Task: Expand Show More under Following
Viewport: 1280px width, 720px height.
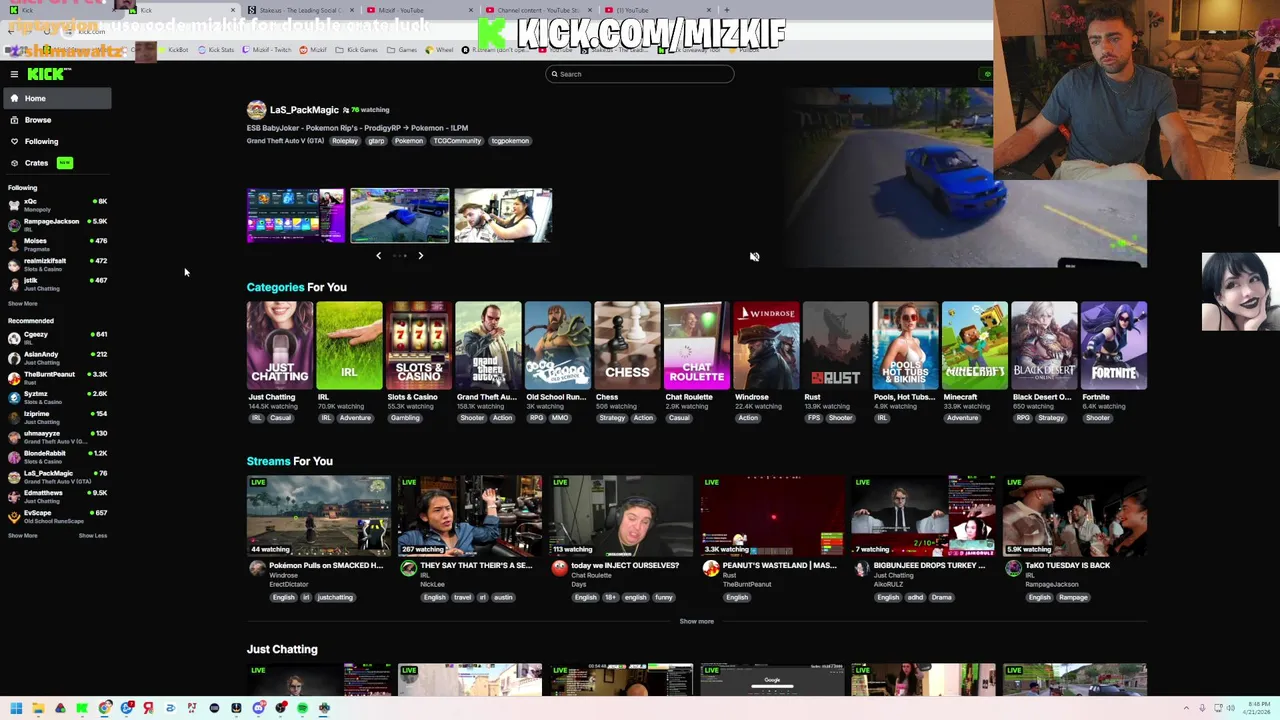Action: click(x=22, y=303)
